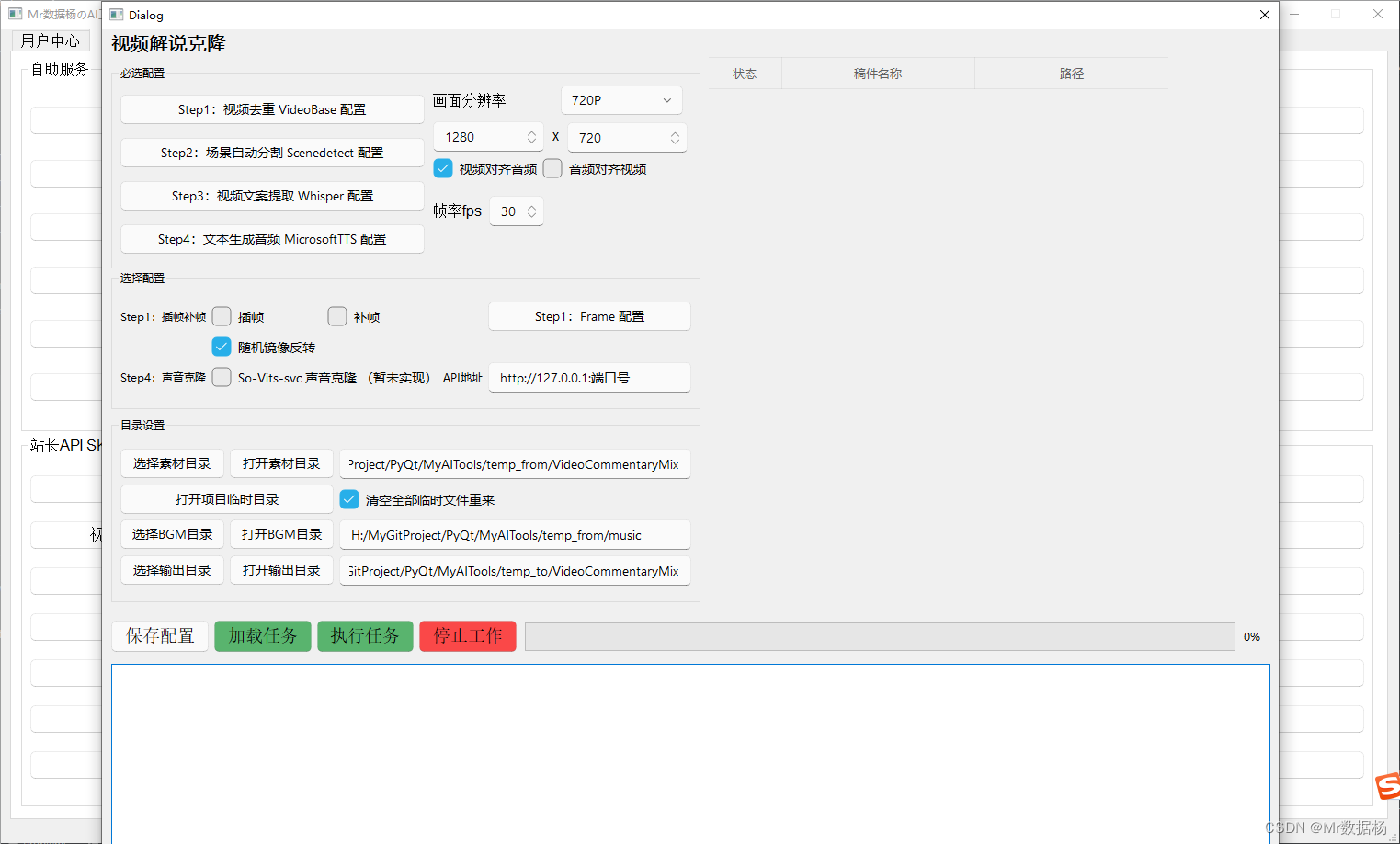The height and width of the screenshot is (844, 1400).
Task: Adjust the 帧率fps 30 spinbox arrows
Action: (531, 211)
